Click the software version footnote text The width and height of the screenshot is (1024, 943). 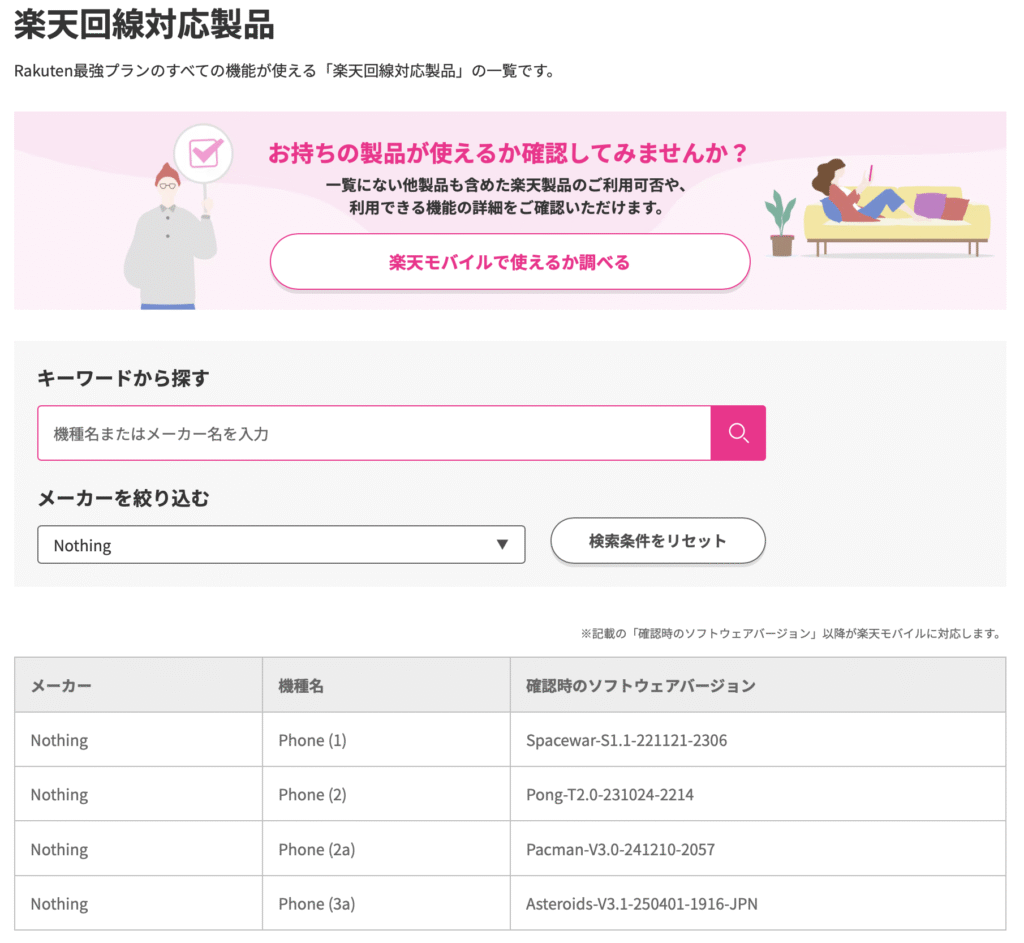tap(792, 633)
